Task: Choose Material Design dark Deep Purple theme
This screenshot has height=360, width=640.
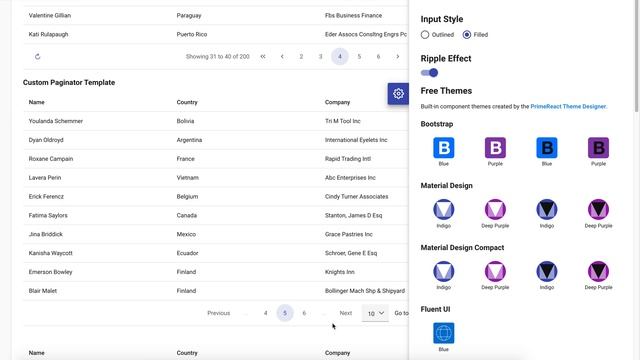Action: click(x=598, y=209)
